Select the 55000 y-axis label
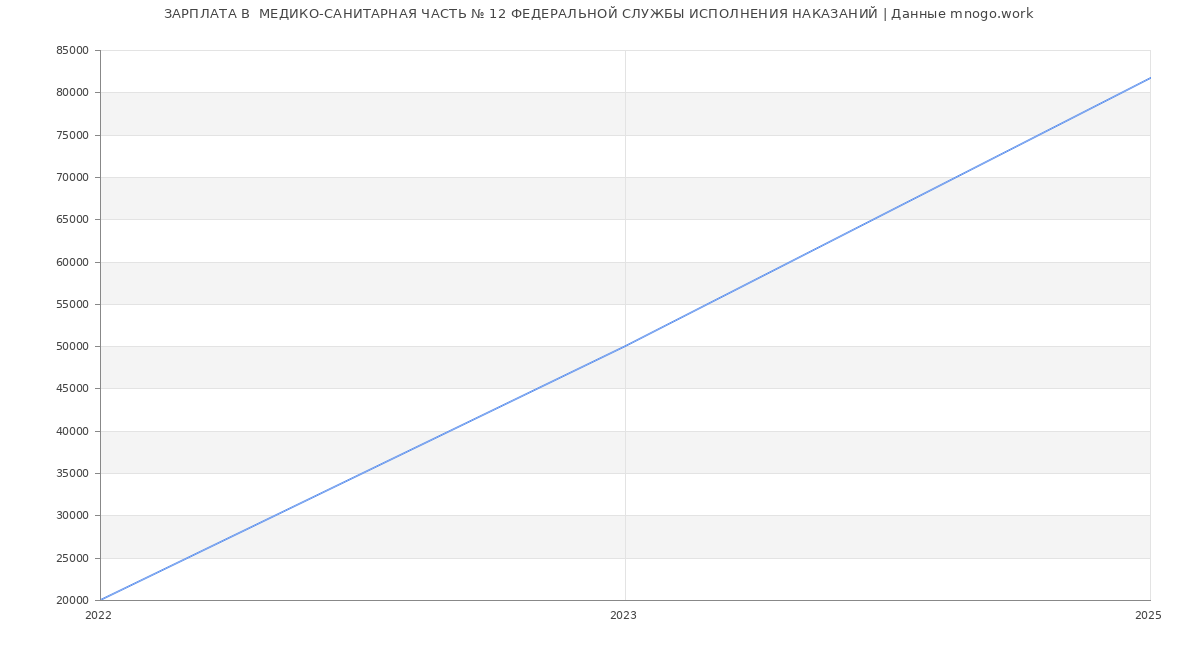This screenshot has height=650, width=1200. [x=72, y=304]
